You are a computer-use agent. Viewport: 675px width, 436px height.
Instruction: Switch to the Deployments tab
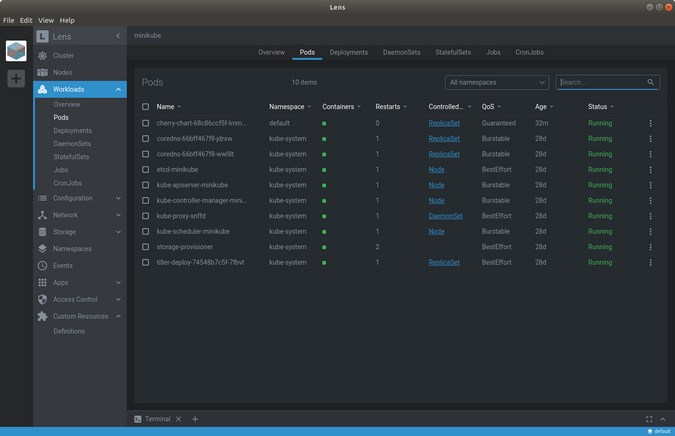pyautogui.click(x=349, y=52)
